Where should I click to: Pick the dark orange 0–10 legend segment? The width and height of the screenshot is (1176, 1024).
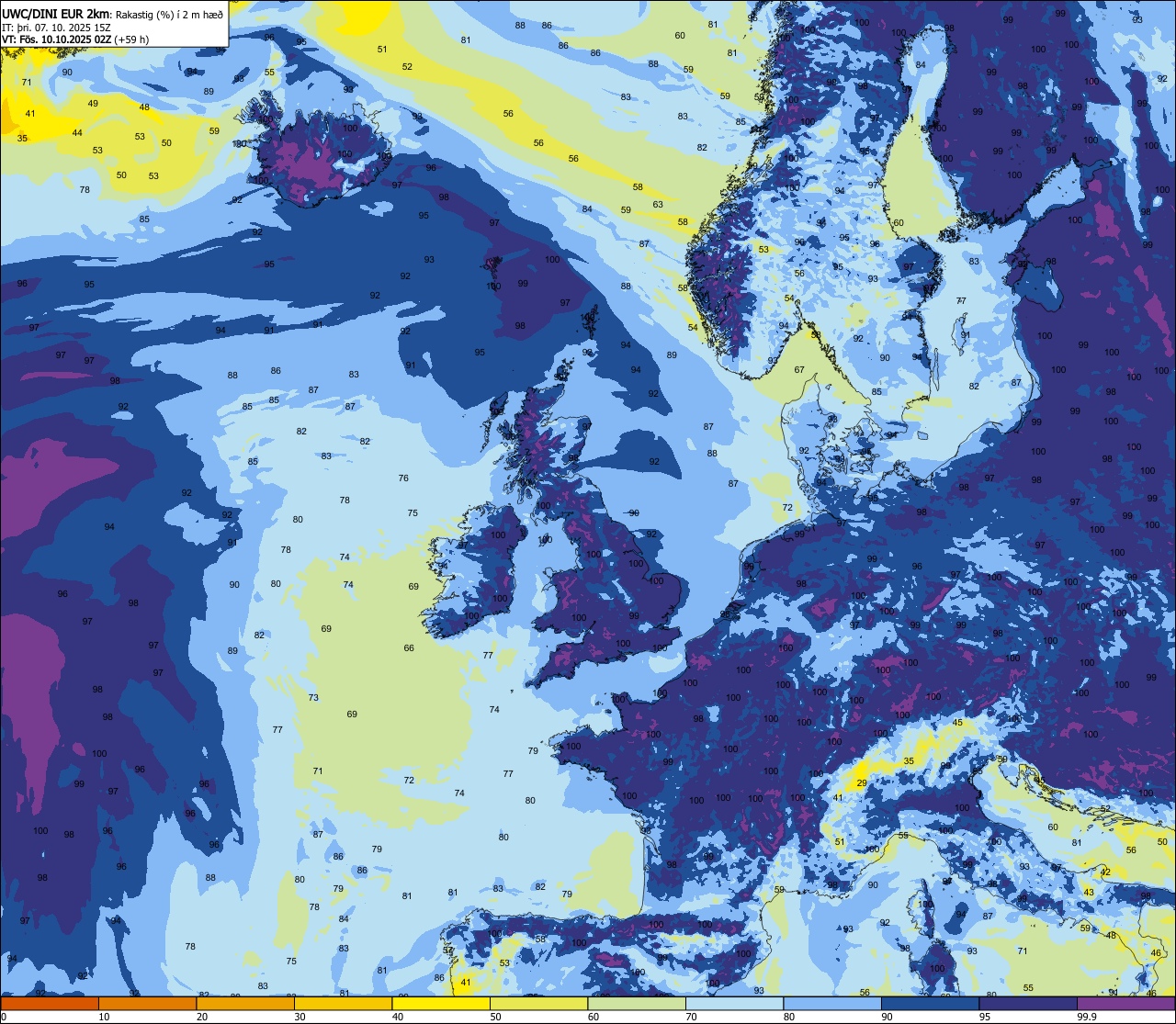[x=50, y=1003]
